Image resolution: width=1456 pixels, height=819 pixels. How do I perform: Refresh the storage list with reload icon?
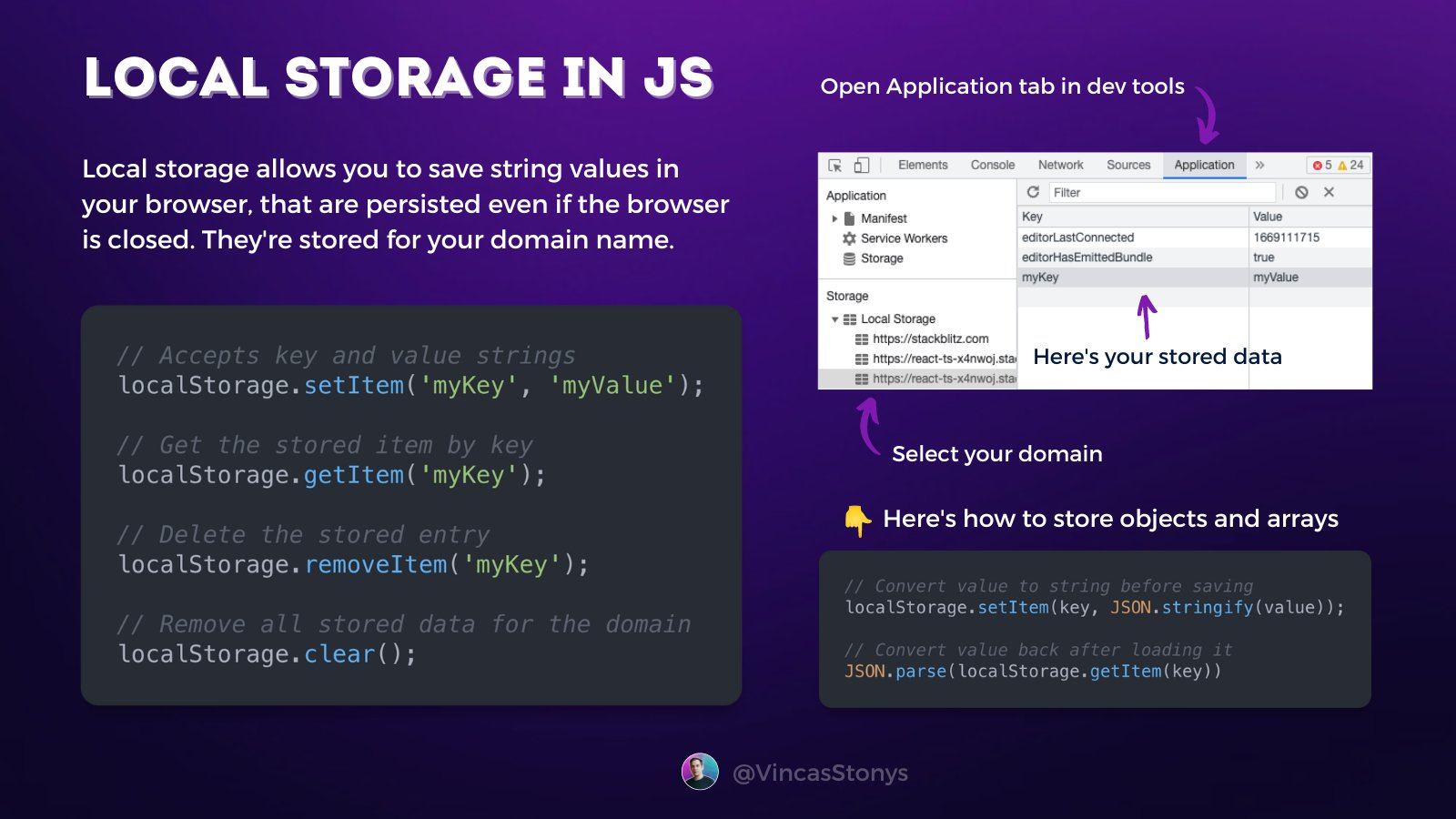click(x=1032, y=192)
